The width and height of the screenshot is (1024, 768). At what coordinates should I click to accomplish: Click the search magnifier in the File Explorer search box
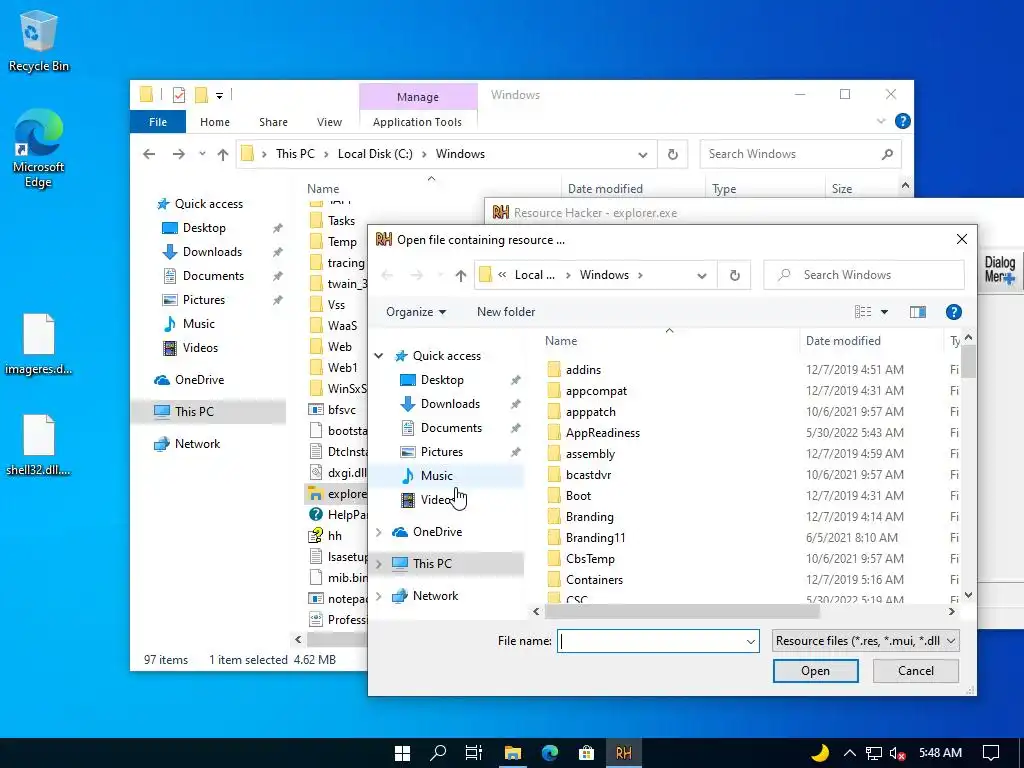[x=887, y=154]
